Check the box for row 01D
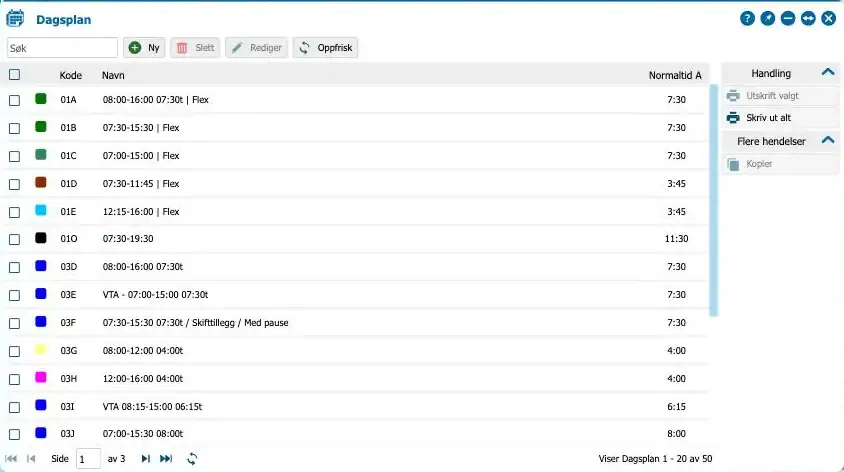This screenshot has width=844, height=472. 15,184
